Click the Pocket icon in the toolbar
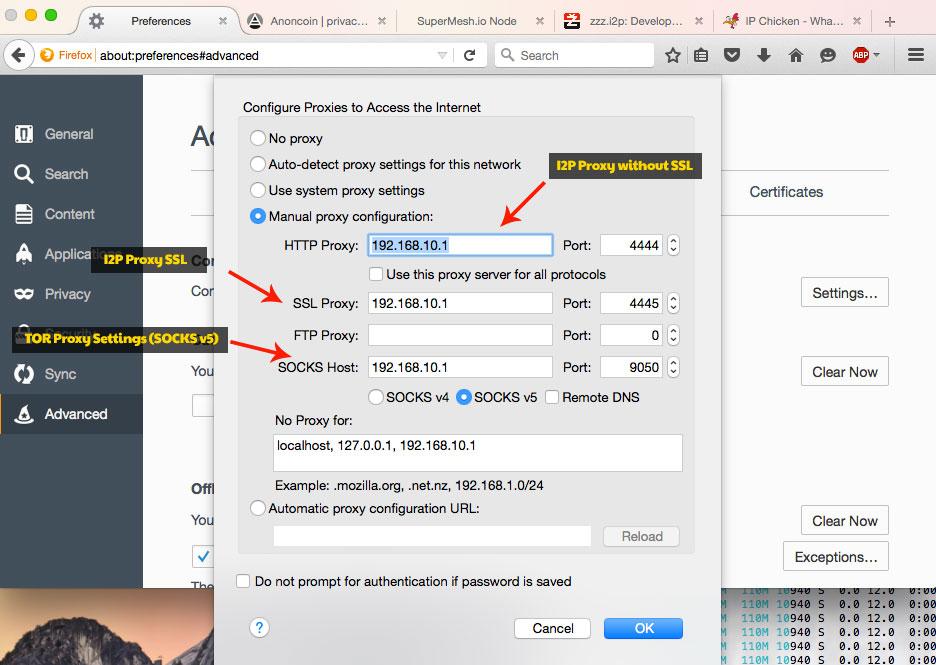This screenshot has height=665, width=936. click(732, 56)
